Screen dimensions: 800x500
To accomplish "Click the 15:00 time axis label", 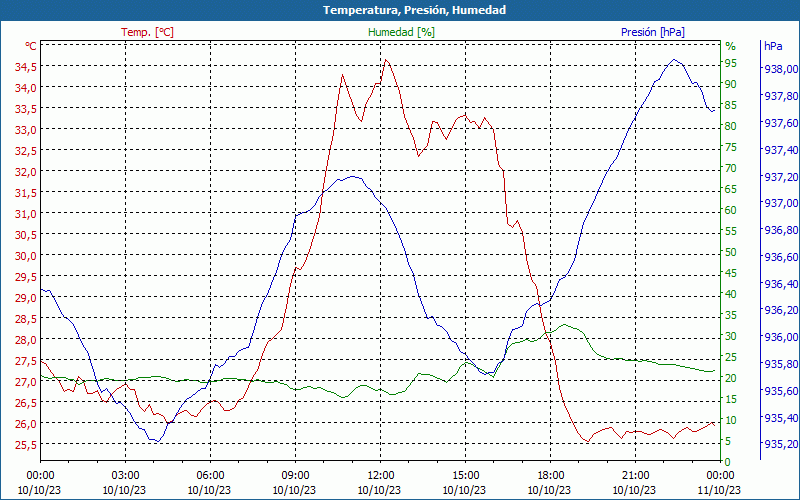I will pyautogui.click(x=465, y=476).
